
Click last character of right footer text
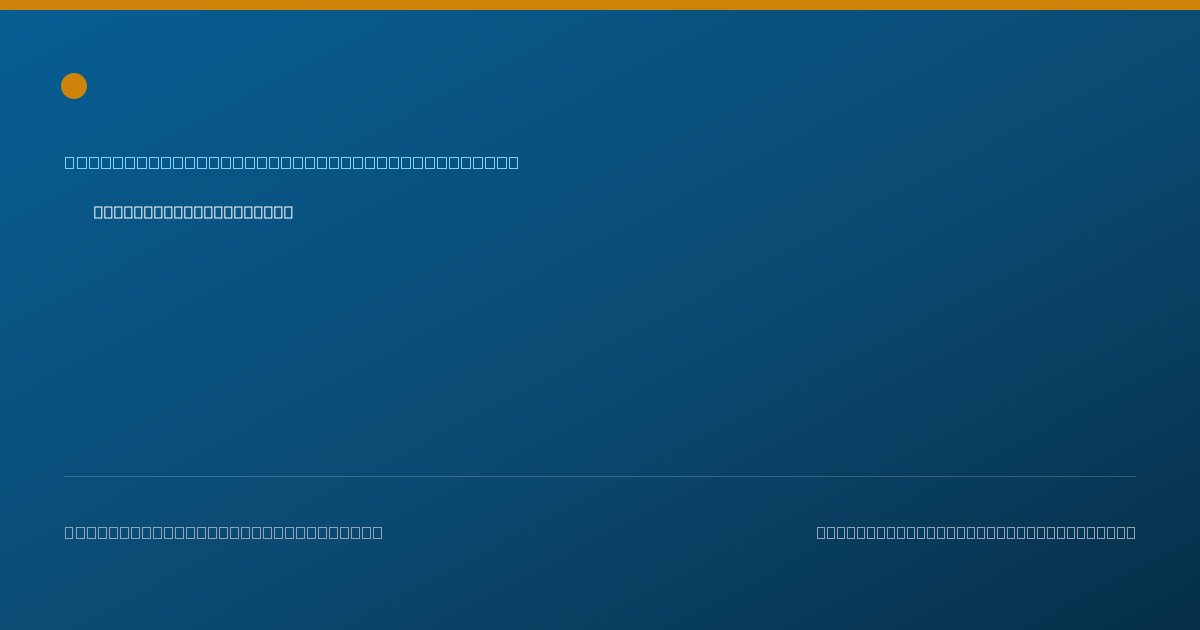1131,532
